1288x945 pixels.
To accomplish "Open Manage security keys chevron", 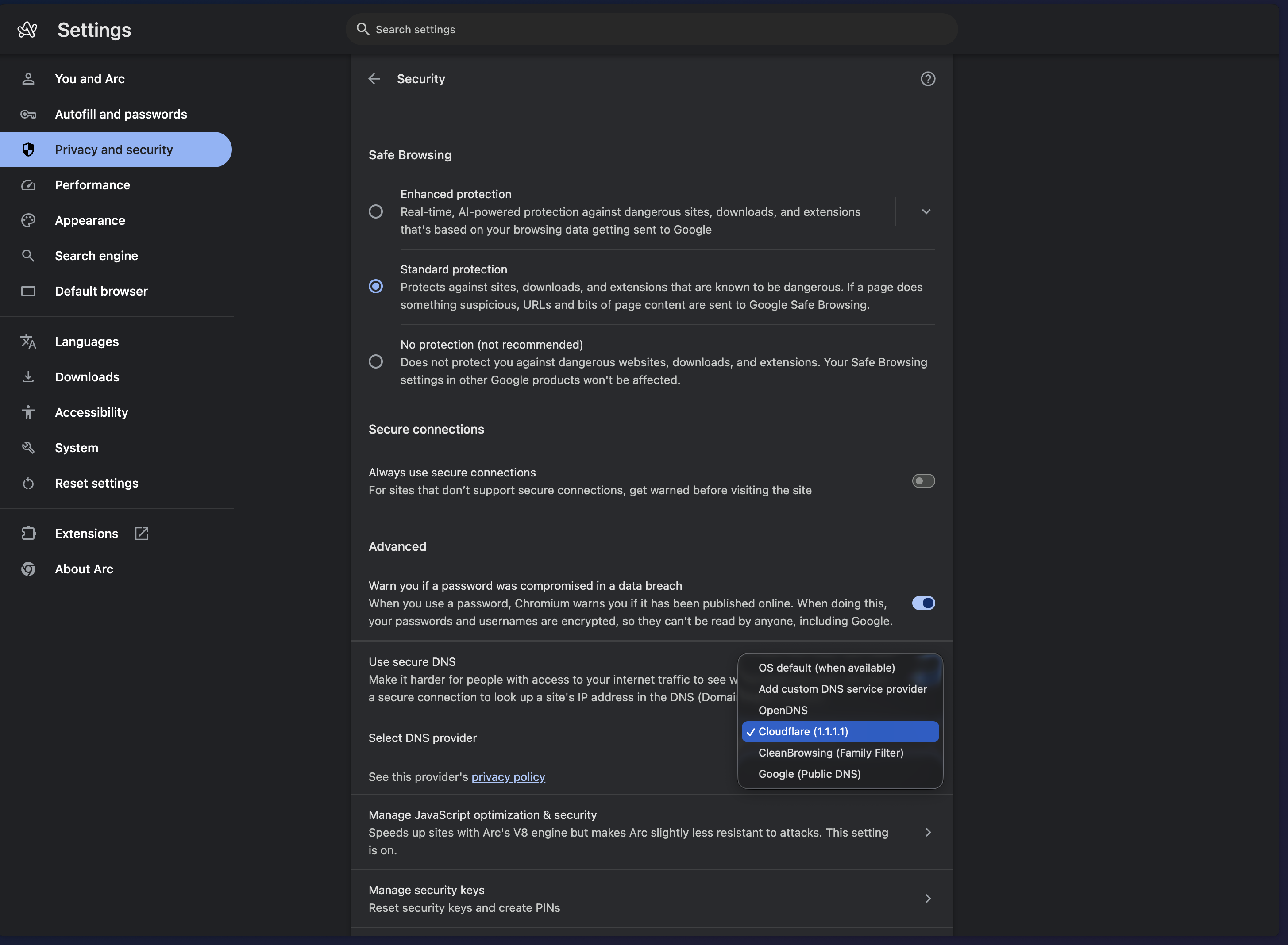I will [928, 899].
